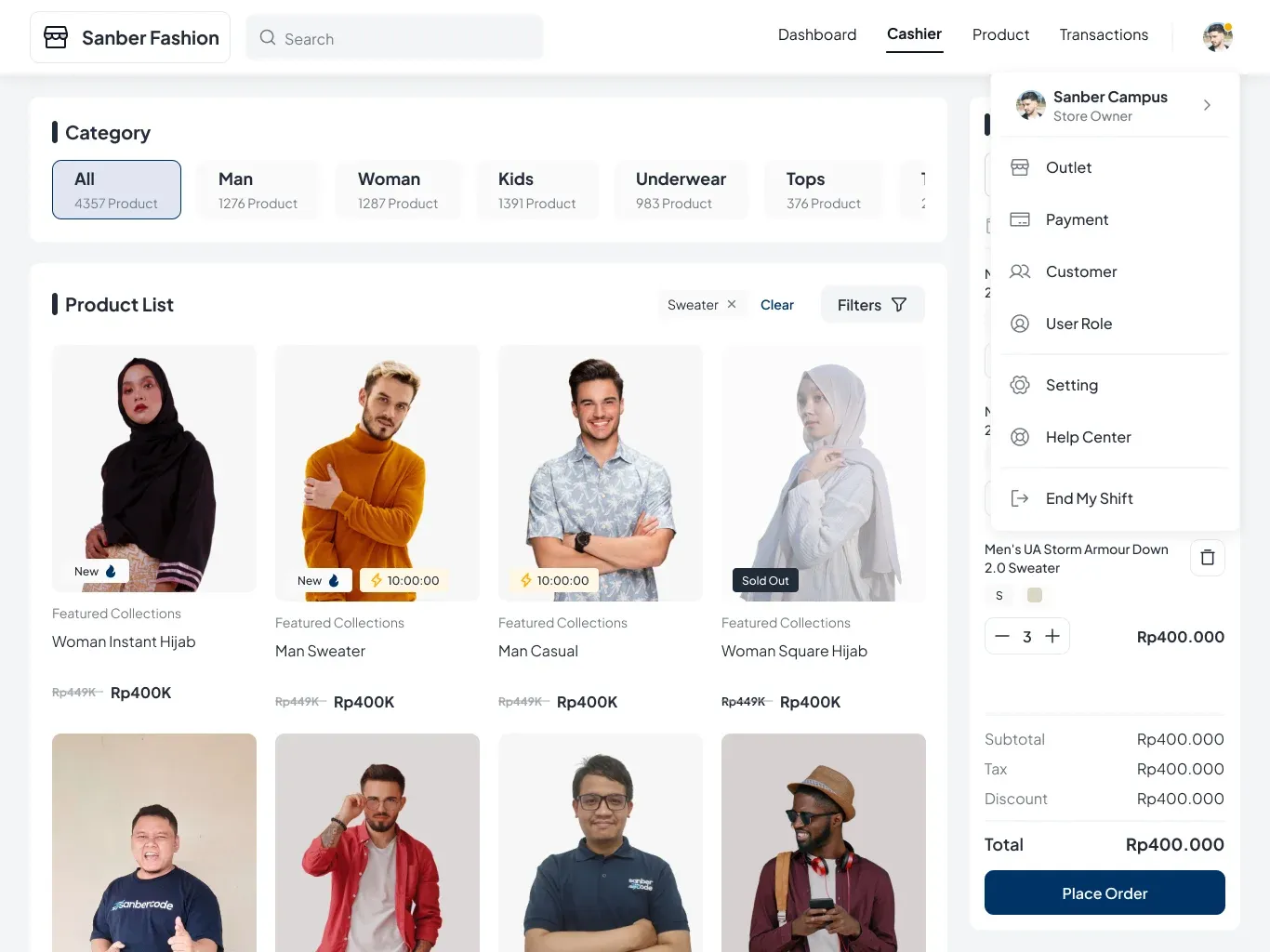Image resolution: width=1270 pixels, height=952 pixels.
Task: Click the Woman Instant Hijab title
Action: coord(124,641)
